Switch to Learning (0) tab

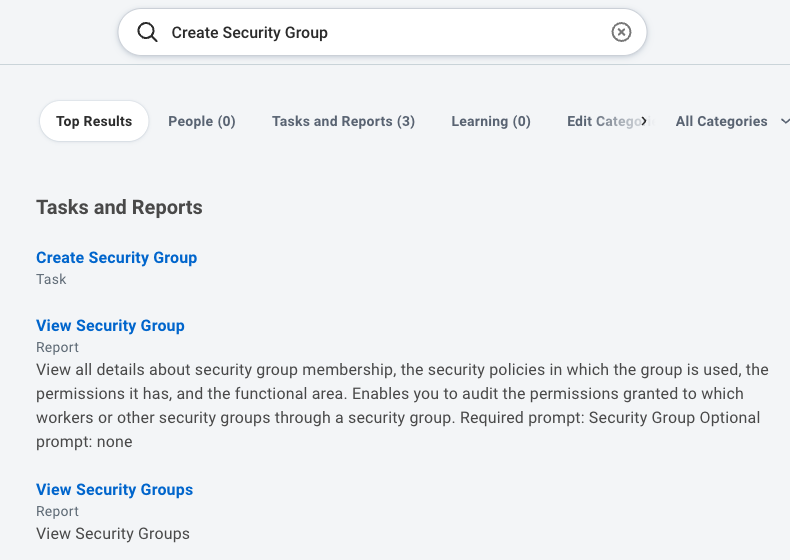(491, 121)
